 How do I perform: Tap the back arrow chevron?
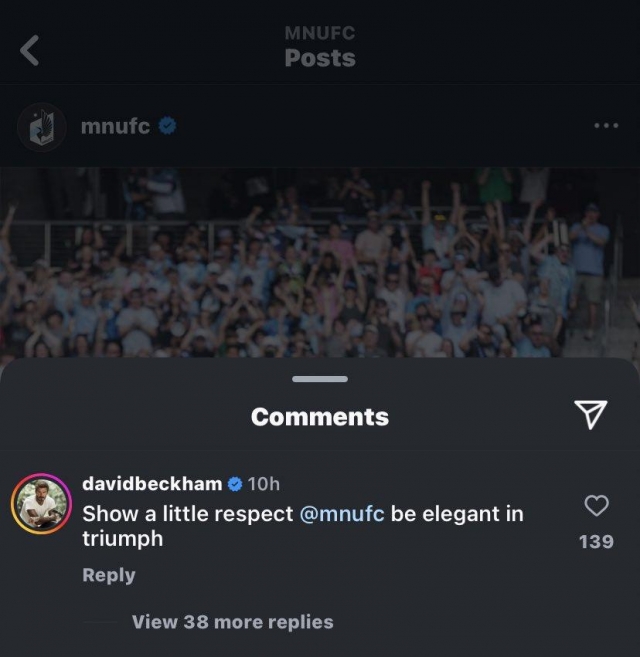[29, 50]
